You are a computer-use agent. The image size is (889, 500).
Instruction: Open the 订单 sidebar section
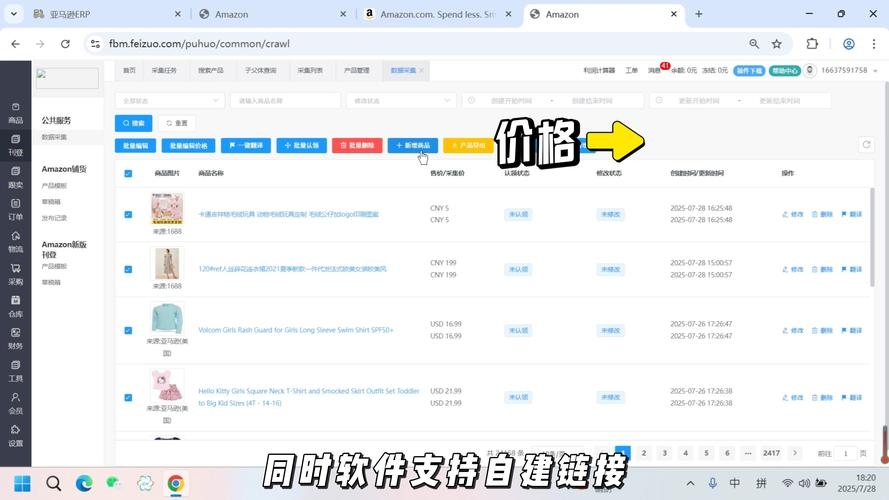point(15,210)
